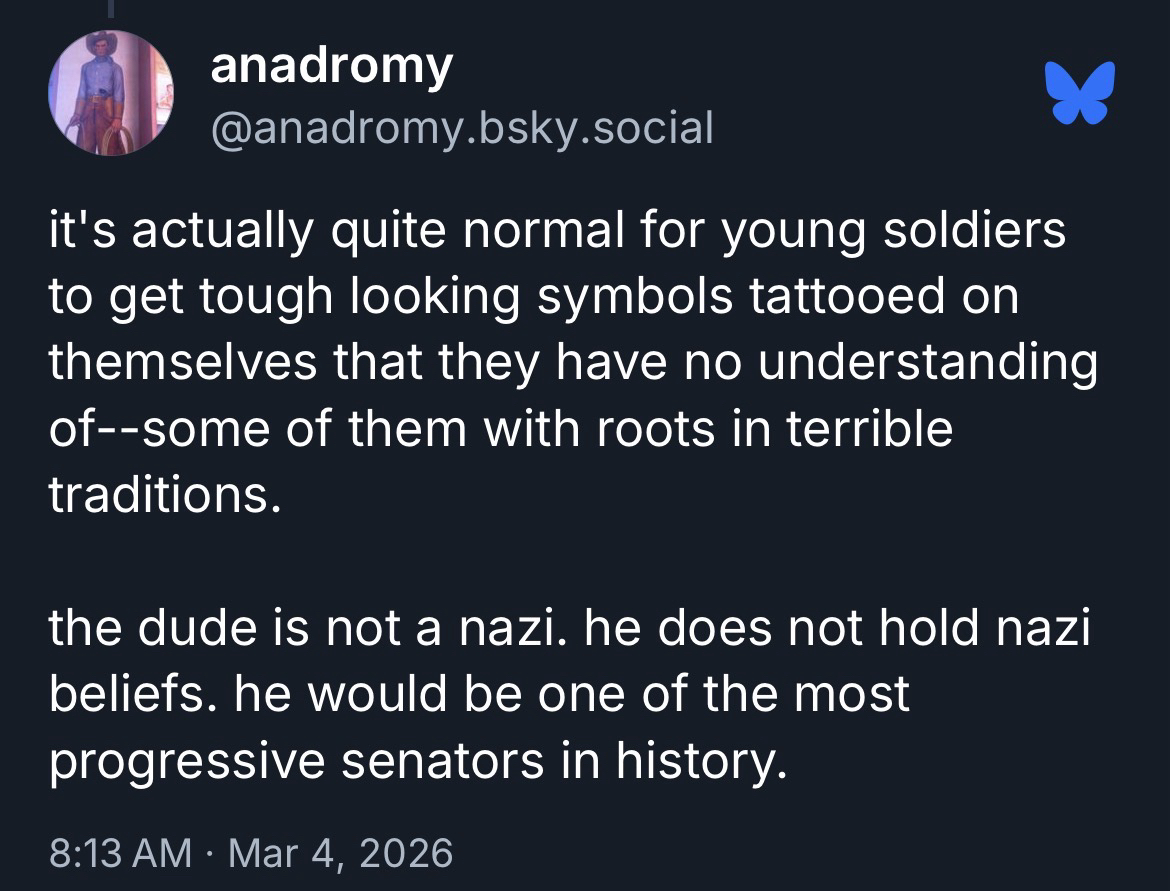Click the line "progressive senators in history."
This screenshot has width=1170, height=891.
click(412, 759)
